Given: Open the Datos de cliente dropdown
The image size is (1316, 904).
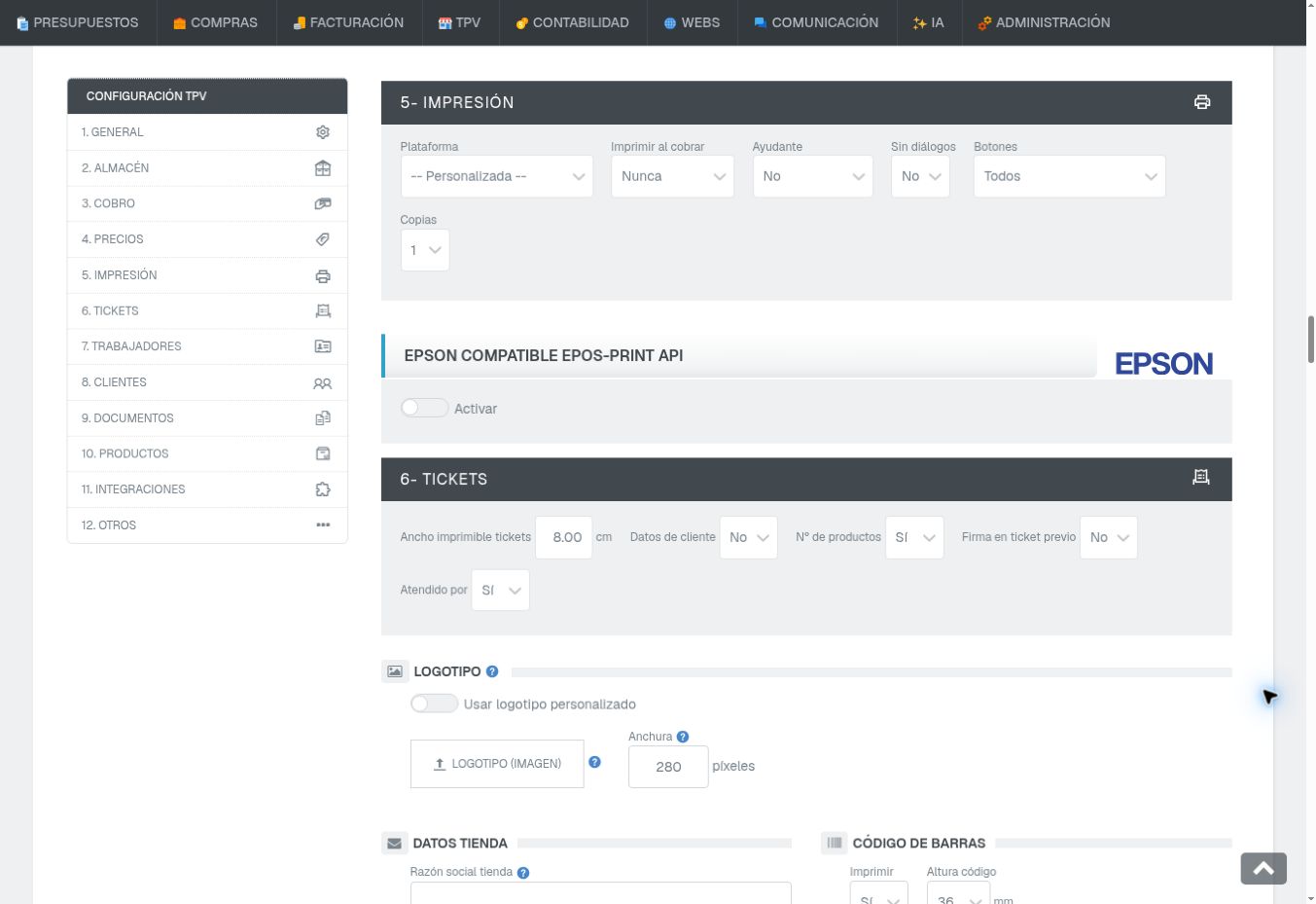Looking at the screenshot, I should (x=749, y=537).
